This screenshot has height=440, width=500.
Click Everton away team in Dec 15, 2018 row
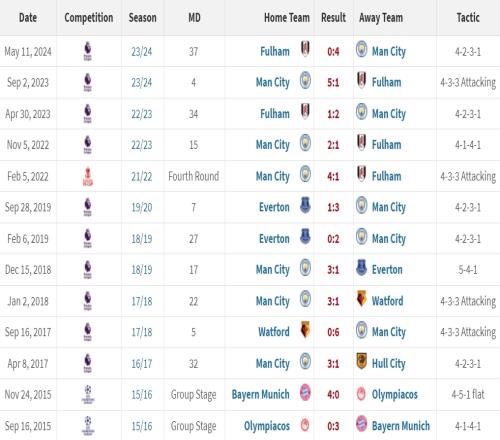387,270
